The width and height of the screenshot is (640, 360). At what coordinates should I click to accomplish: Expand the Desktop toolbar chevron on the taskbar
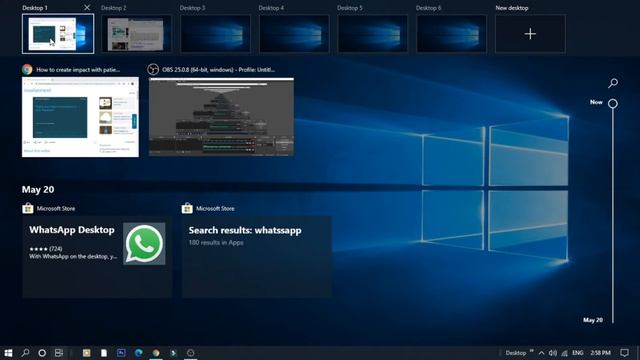point(531,351)
